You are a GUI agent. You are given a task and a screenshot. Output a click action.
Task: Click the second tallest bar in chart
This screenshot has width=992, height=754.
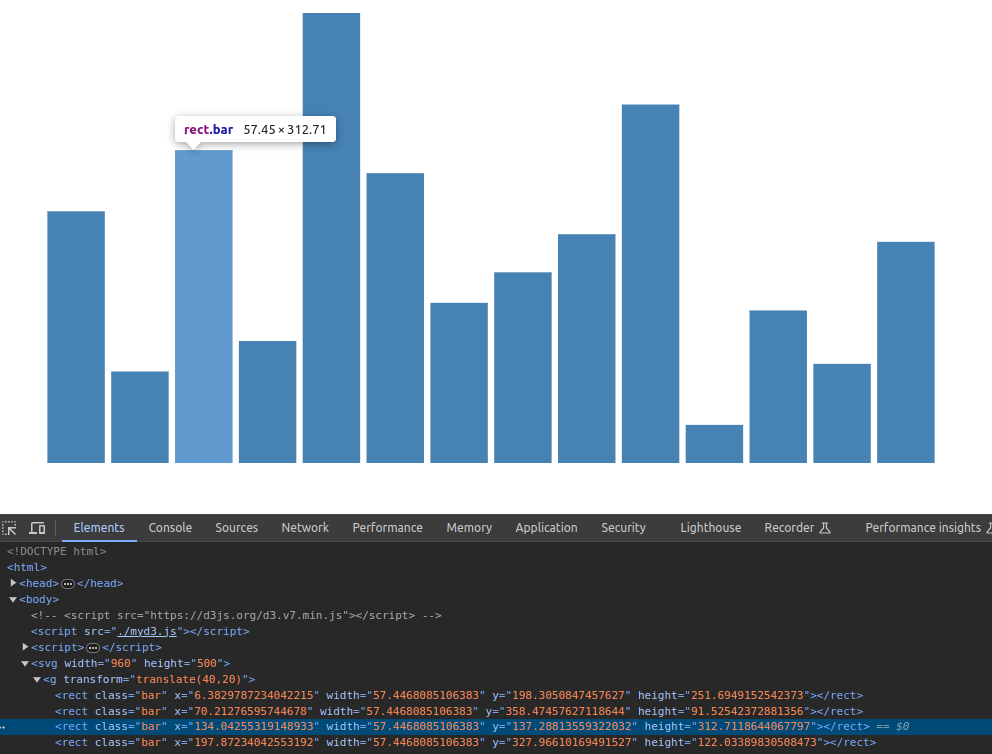tap(650, 283)
